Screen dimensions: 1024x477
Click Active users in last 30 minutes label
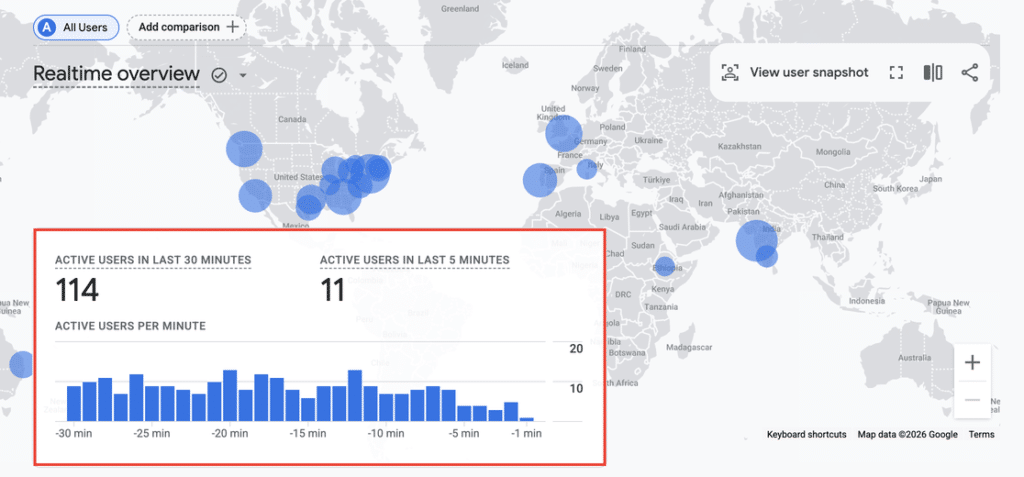click(153, 260)
